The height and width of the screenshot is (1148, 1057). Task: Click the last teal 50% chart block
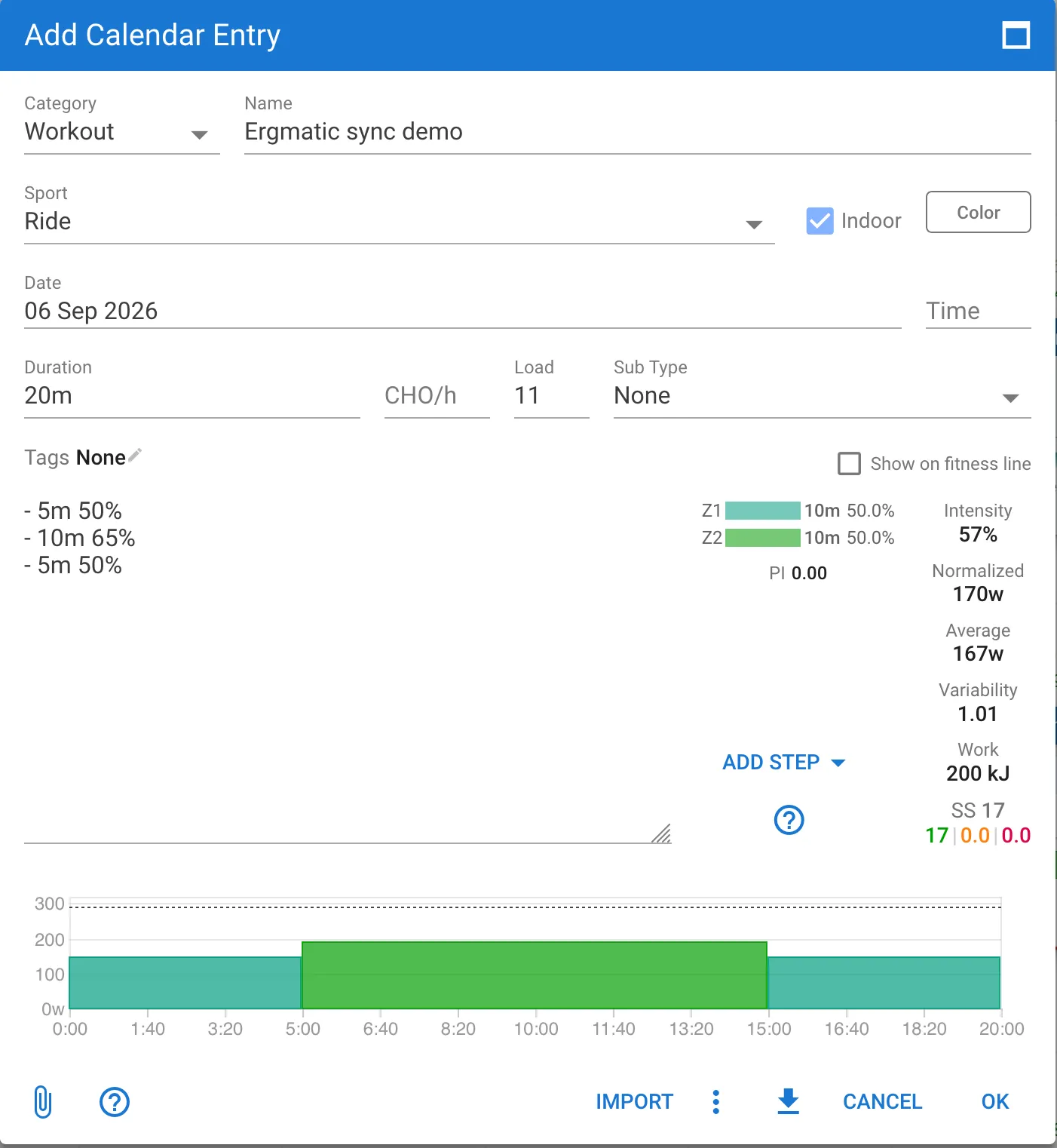tap(884, 983)
